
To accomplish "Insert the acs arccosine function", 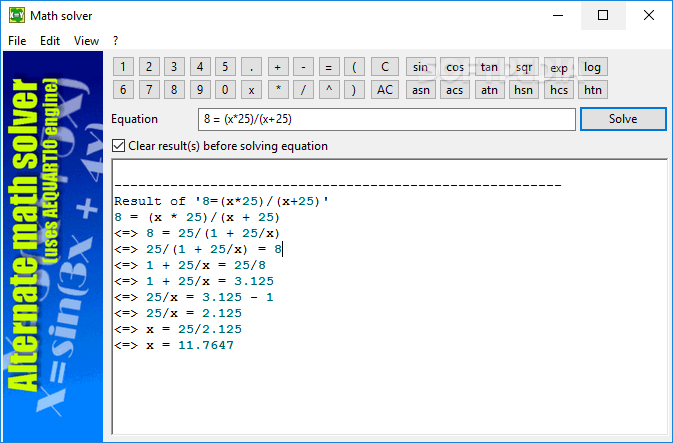I will [455, 90].
